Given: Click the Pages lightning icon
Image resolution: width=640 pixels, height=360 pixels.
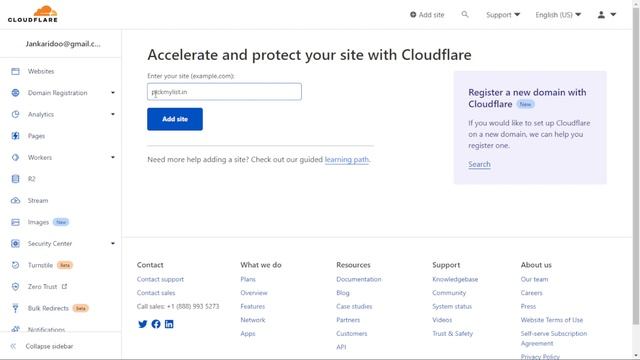Looking at the screenshot, I should 16,136.
